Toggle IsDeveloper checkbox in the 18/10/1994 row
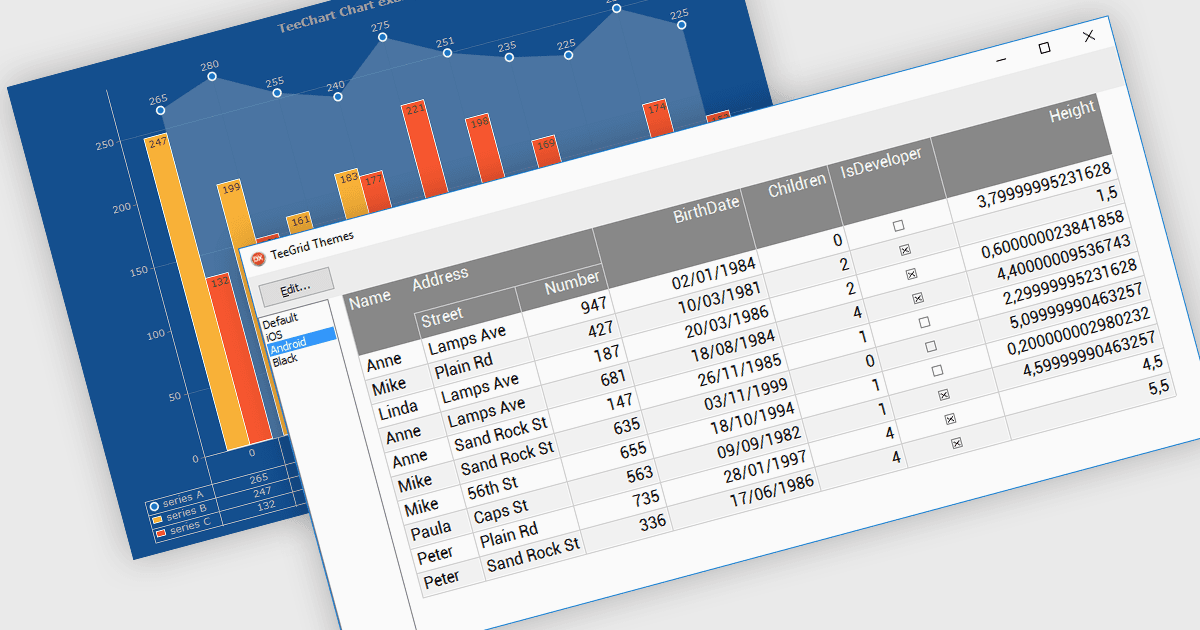The image size is (1200, 630). click(x=937, y=370)
